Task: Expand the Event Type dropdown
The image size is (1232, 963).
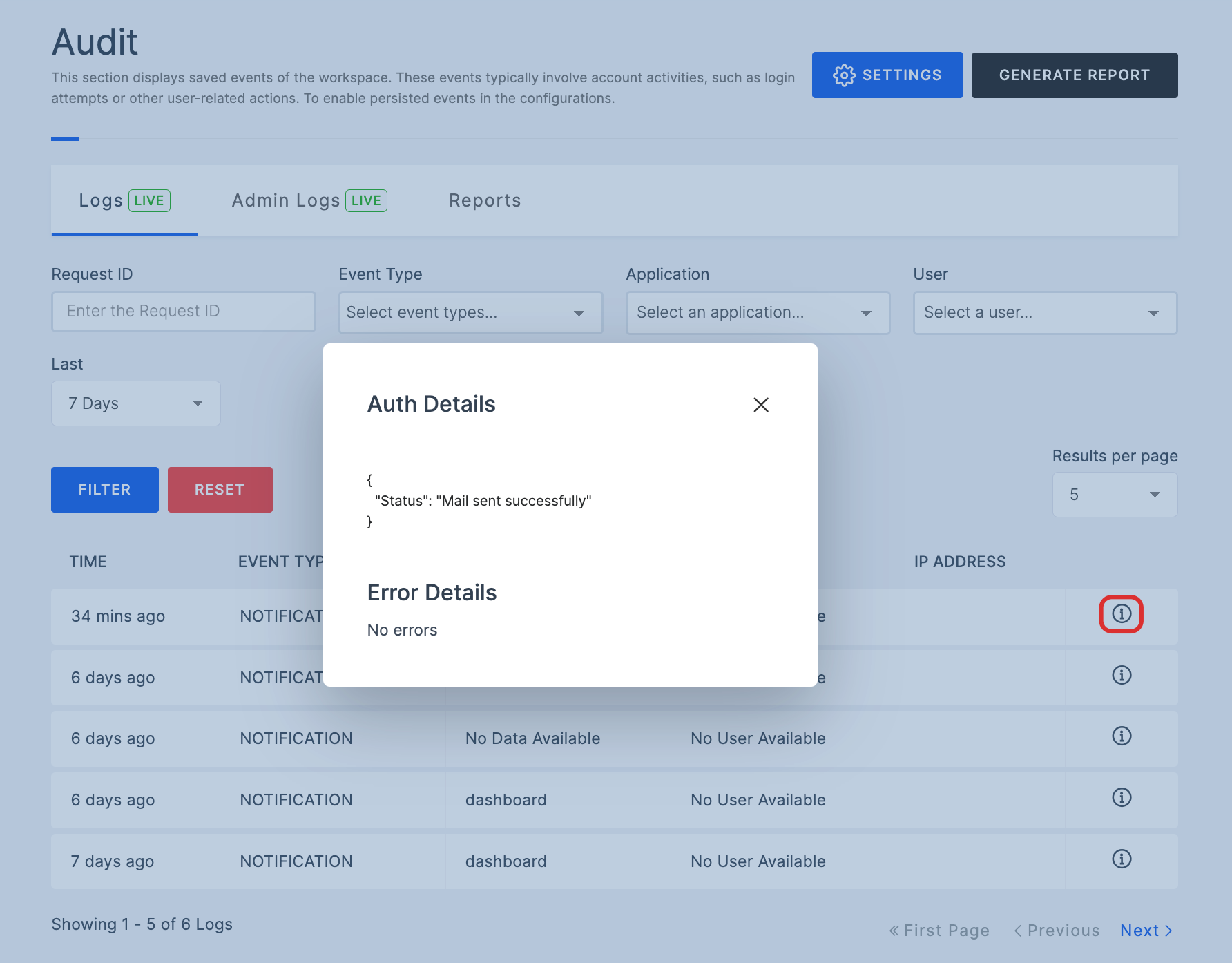Action: pyautogui.click(x=470, y=312)
